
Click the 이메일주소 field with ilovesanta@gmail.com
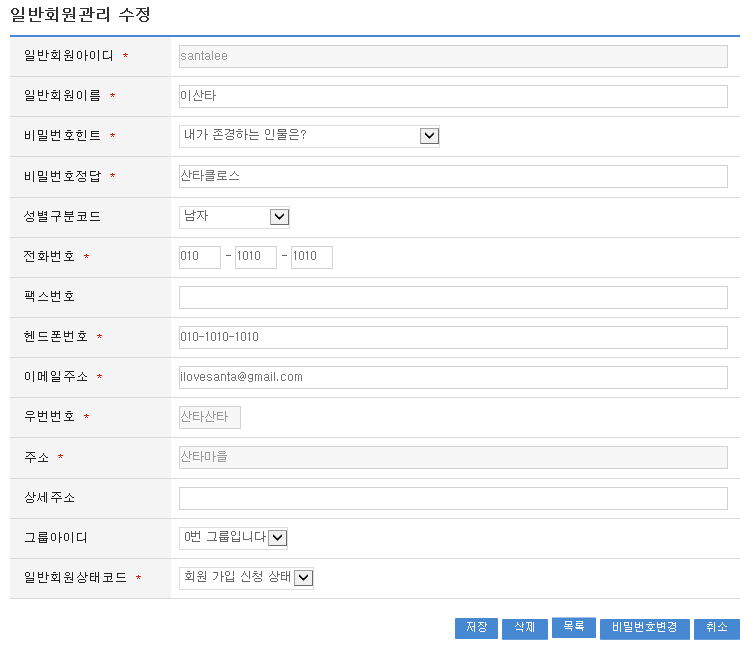click(452, 377)
